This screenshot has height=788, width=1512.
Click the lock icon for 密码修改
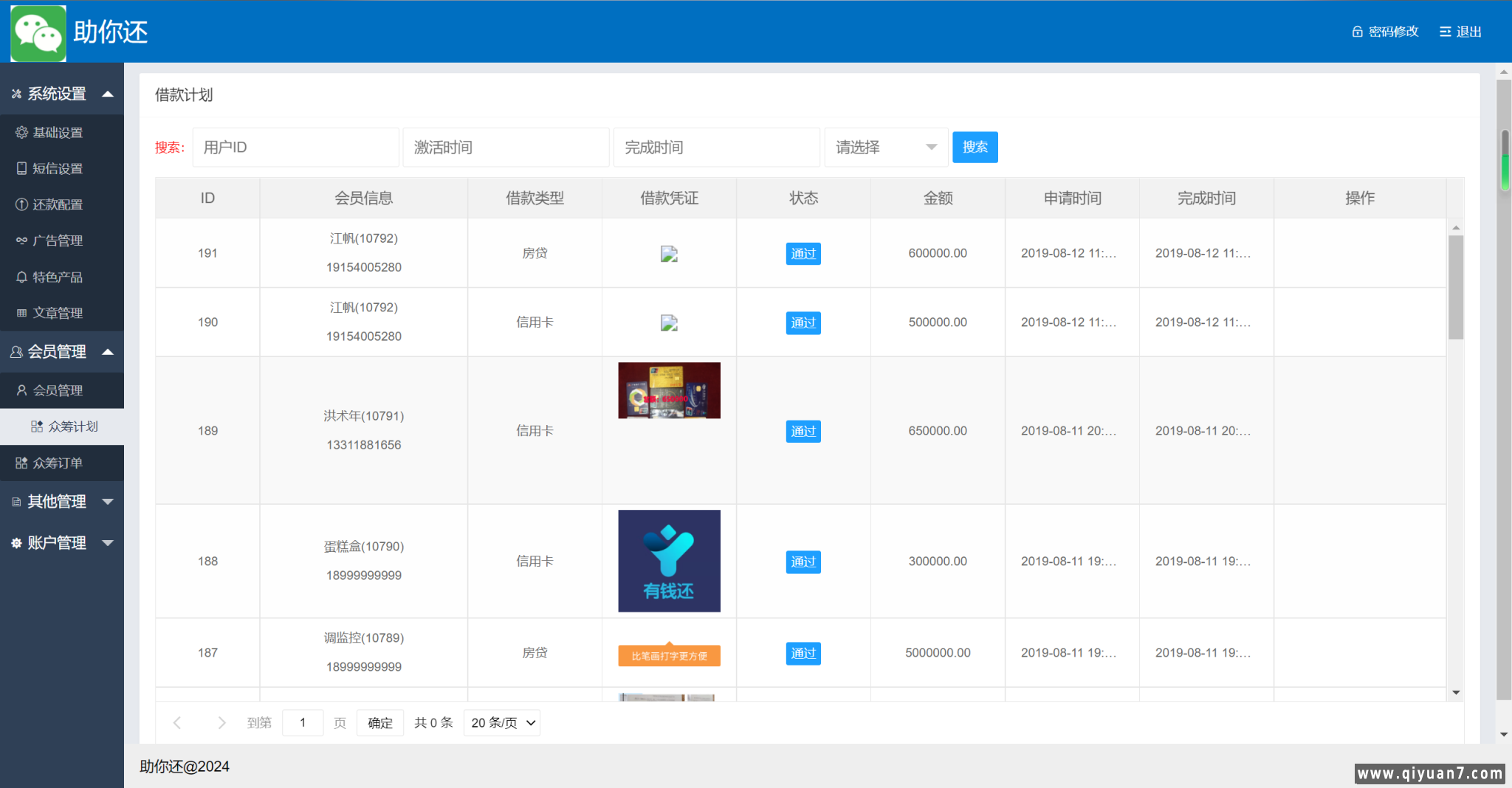1357,32
